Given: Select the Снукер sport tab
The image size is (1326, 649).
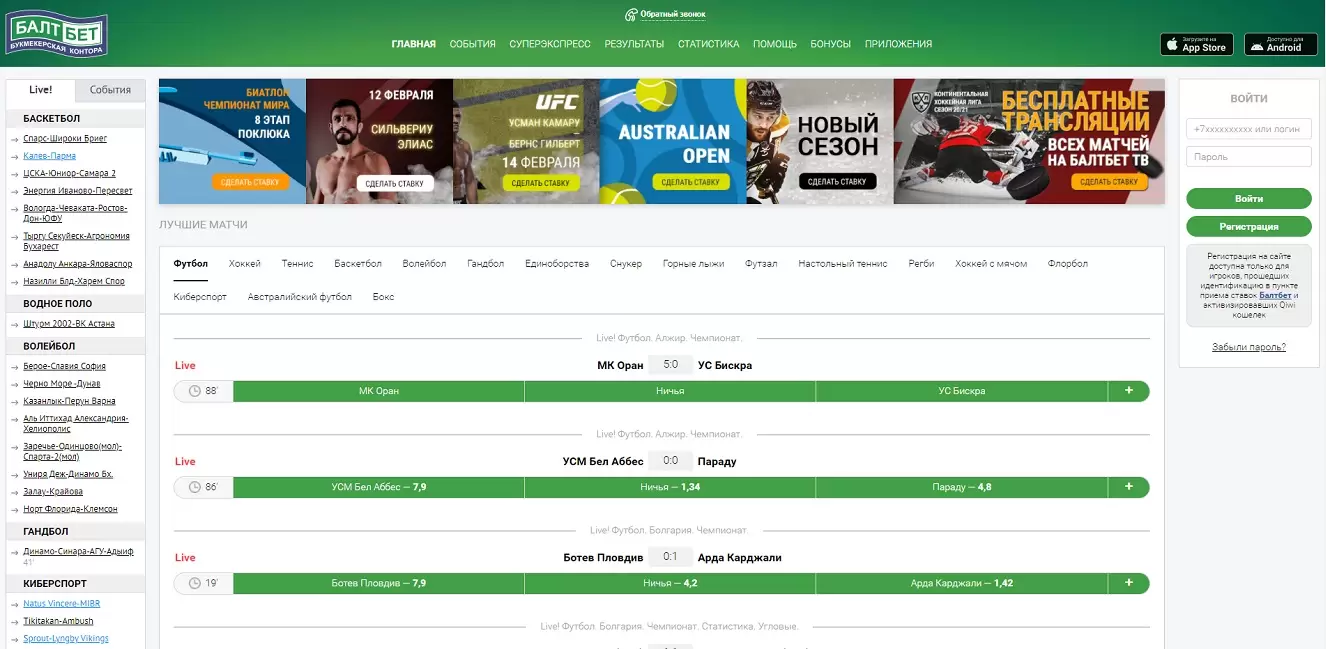Looking at the screenshot, I should click(626, 264).
